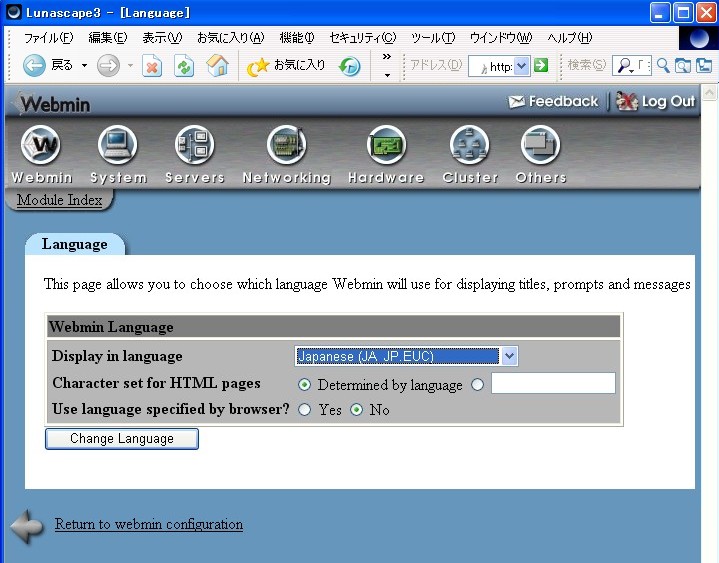Open the Cluster category icon
Viewport: 719px width, 563px height.
coord(470,145)
